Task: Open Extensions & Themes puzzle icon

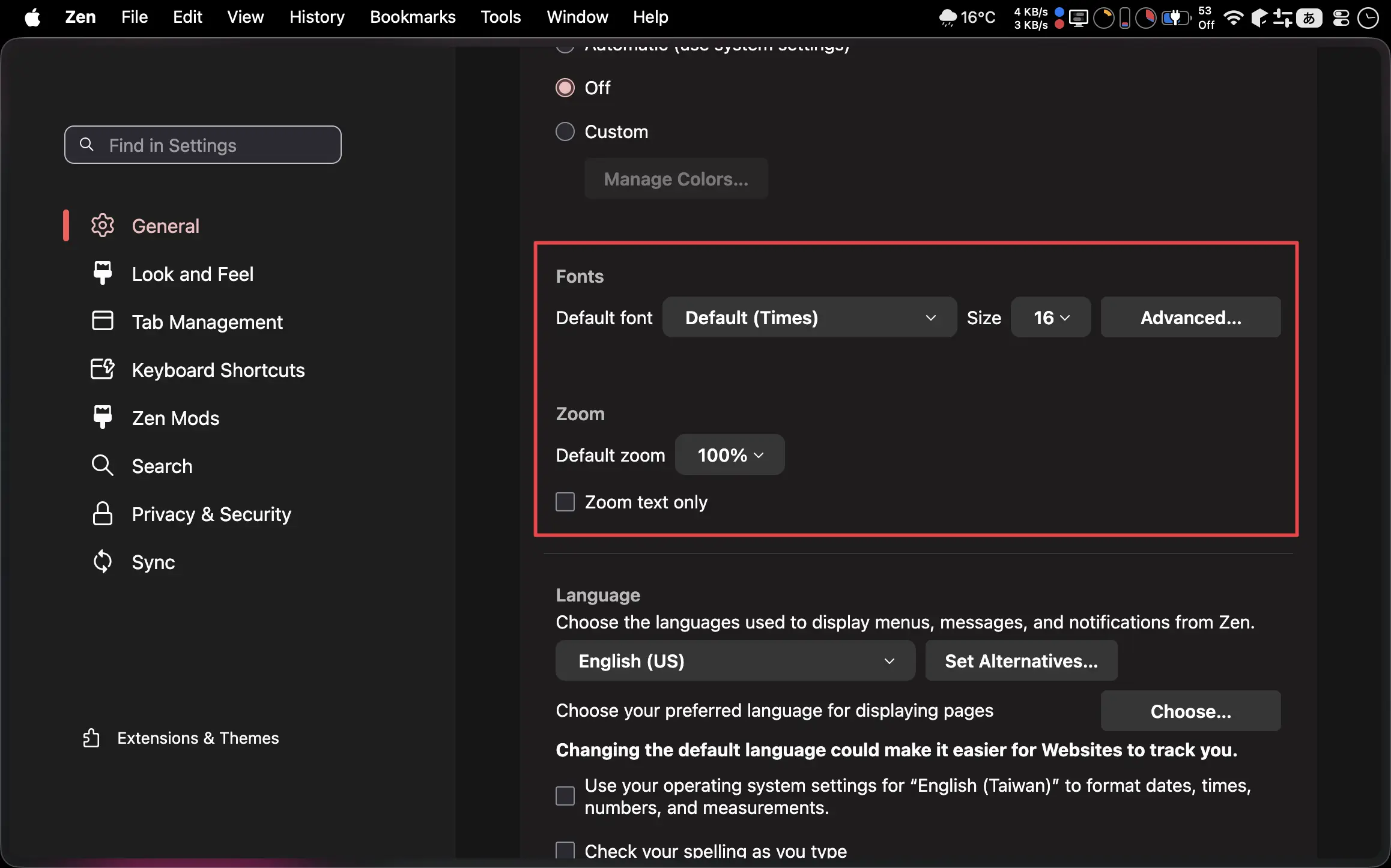Action: [91, 738]
